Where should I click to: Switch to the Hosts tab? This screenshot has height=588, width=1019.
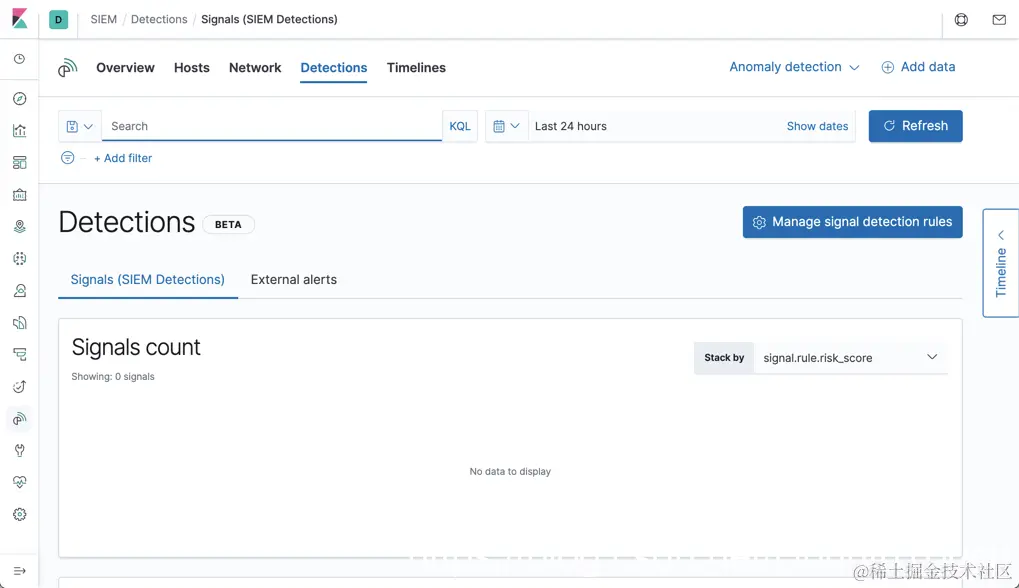click(x=192, y=68)
